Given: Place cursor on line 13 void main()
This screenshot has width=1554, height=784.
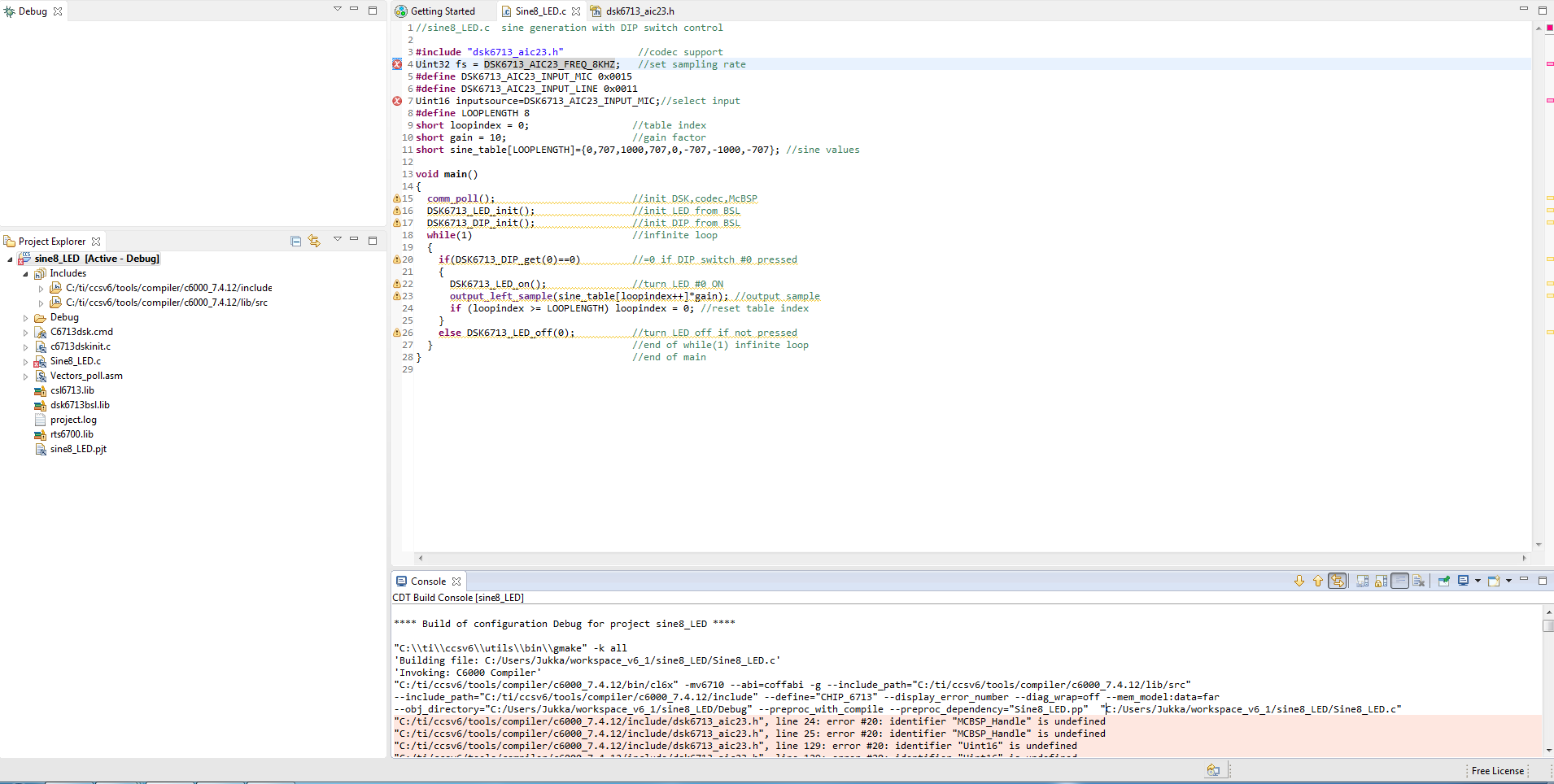Looking at the screenshot, I should pyautogui.click(x=447, y=174).
